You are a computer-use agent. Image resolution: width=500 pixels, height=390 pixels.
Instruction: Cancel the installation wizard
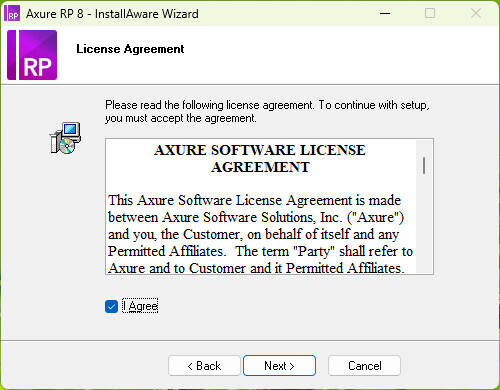(364, 366)
